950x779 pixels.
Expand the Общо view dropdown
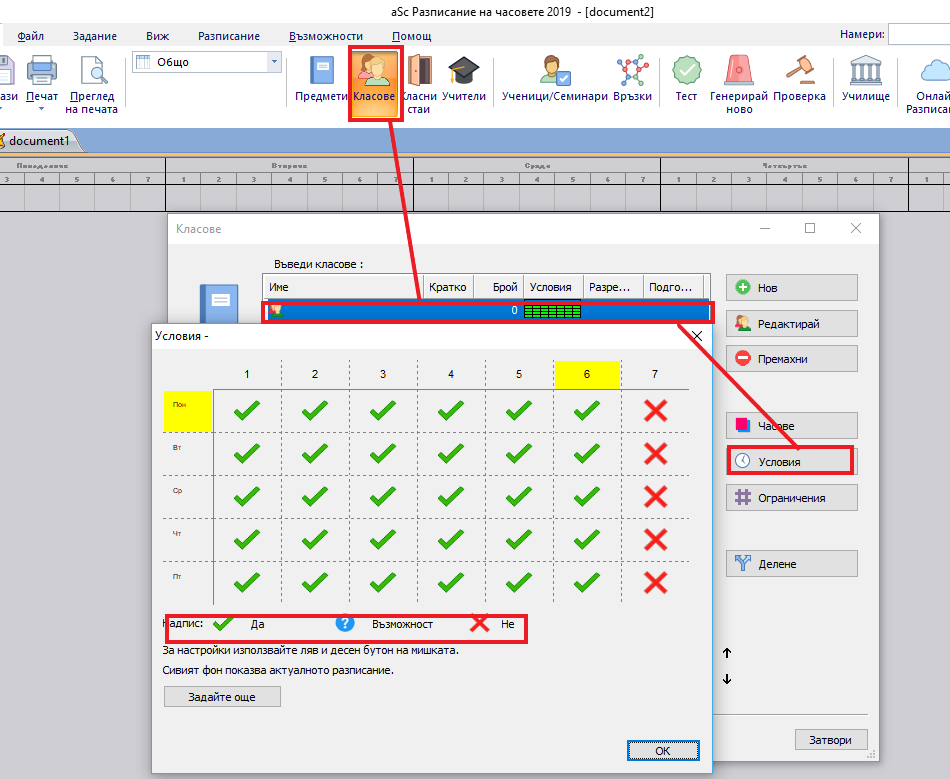[x=274, y=62]
